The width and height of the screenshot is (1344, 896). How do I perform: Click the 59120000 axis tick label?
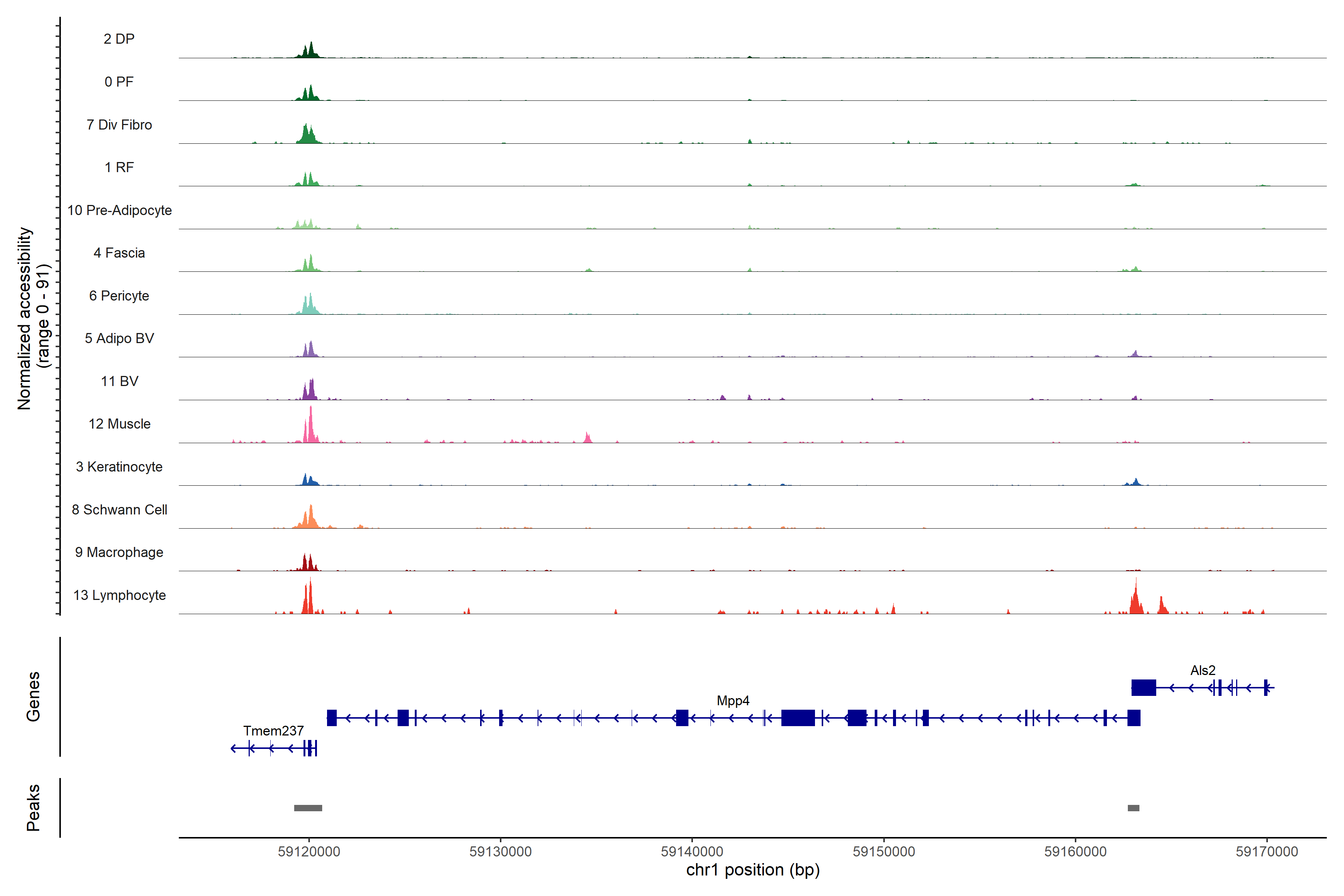click(309, 852)
